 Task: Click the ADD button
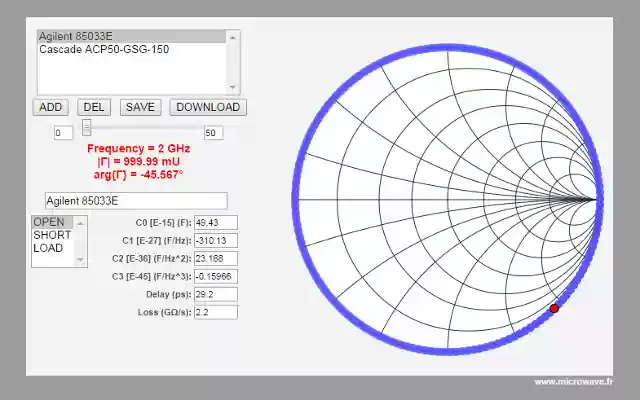[51, 107]
